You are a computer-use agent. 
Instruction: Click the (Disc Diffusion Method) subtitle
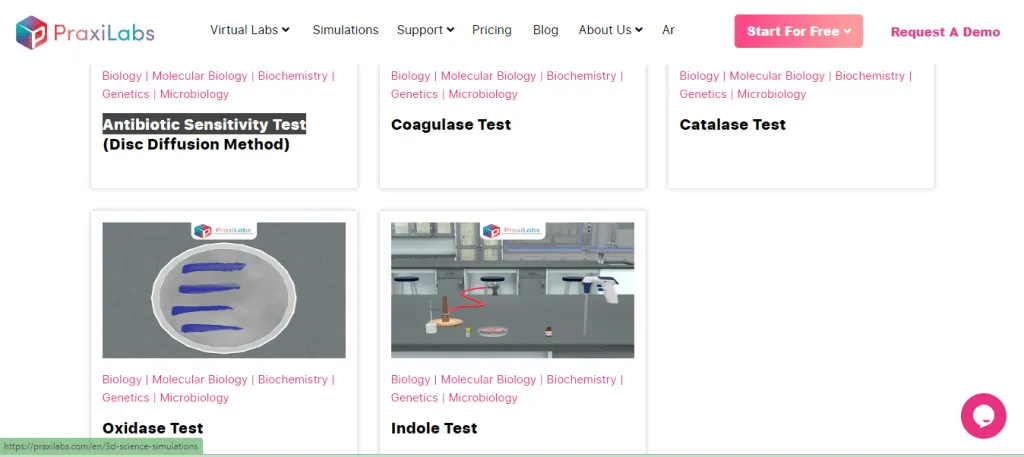click(196, 144)
